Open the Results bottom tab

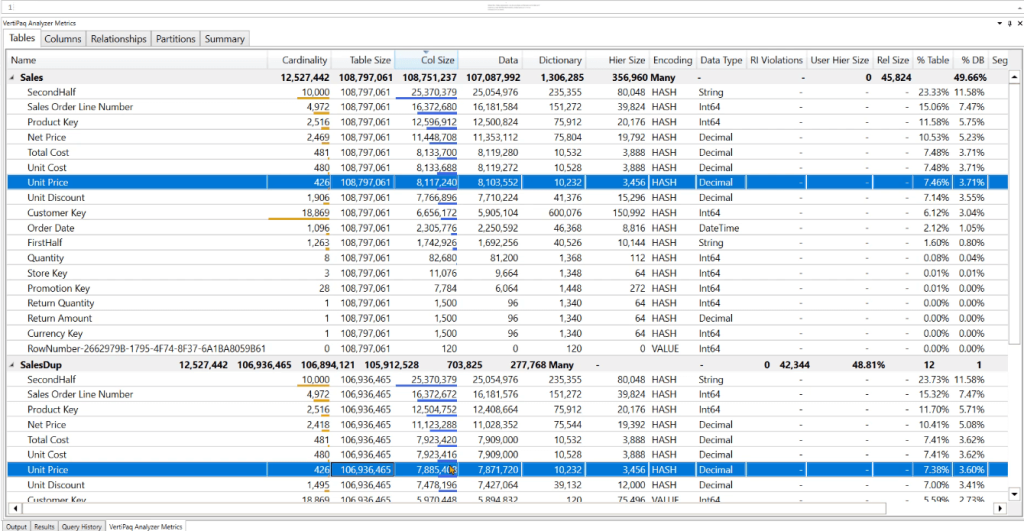44,526
